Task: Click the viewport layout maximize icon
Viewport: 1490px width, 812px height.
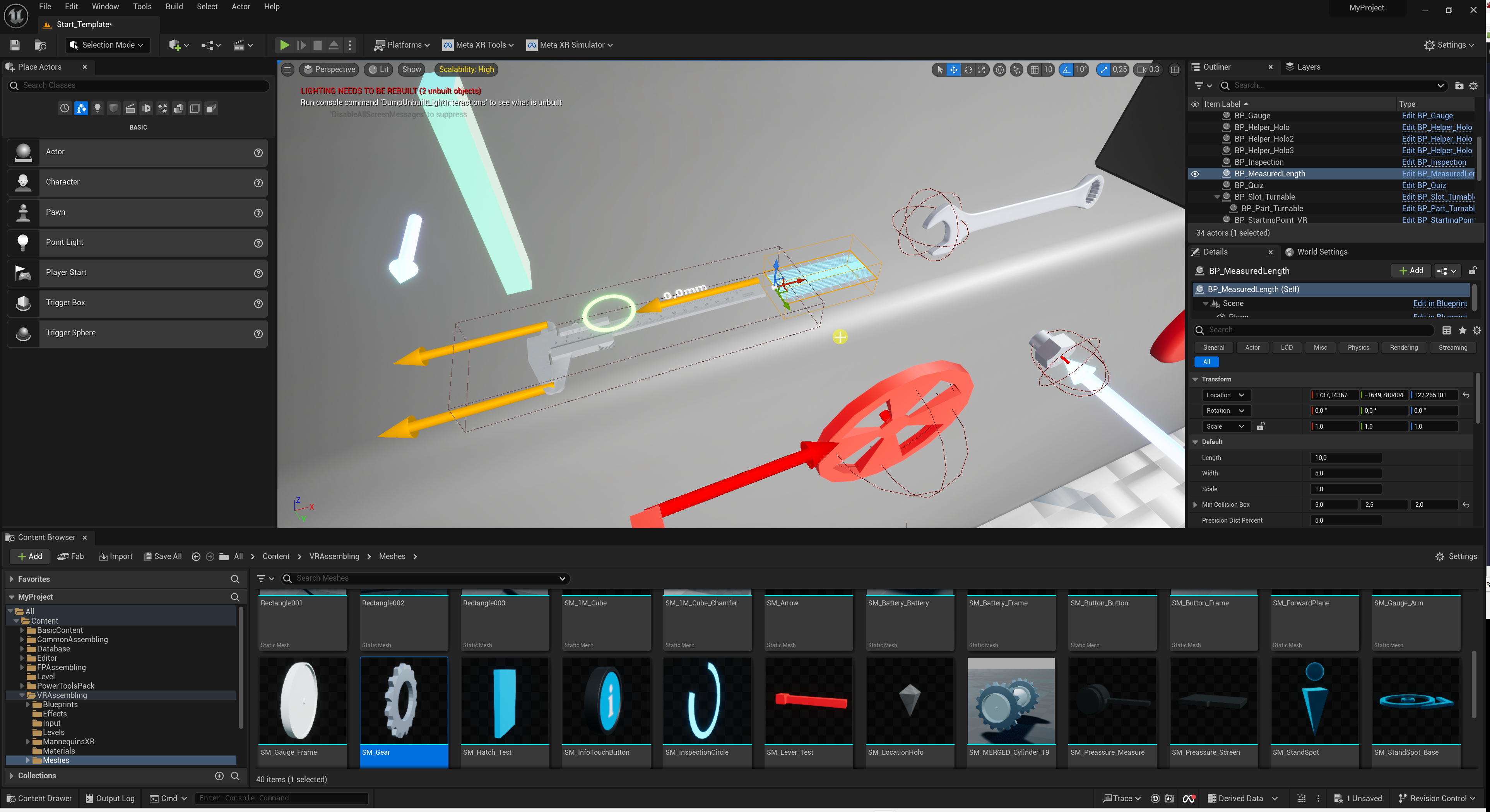Action: click(x=1174, y=69)
